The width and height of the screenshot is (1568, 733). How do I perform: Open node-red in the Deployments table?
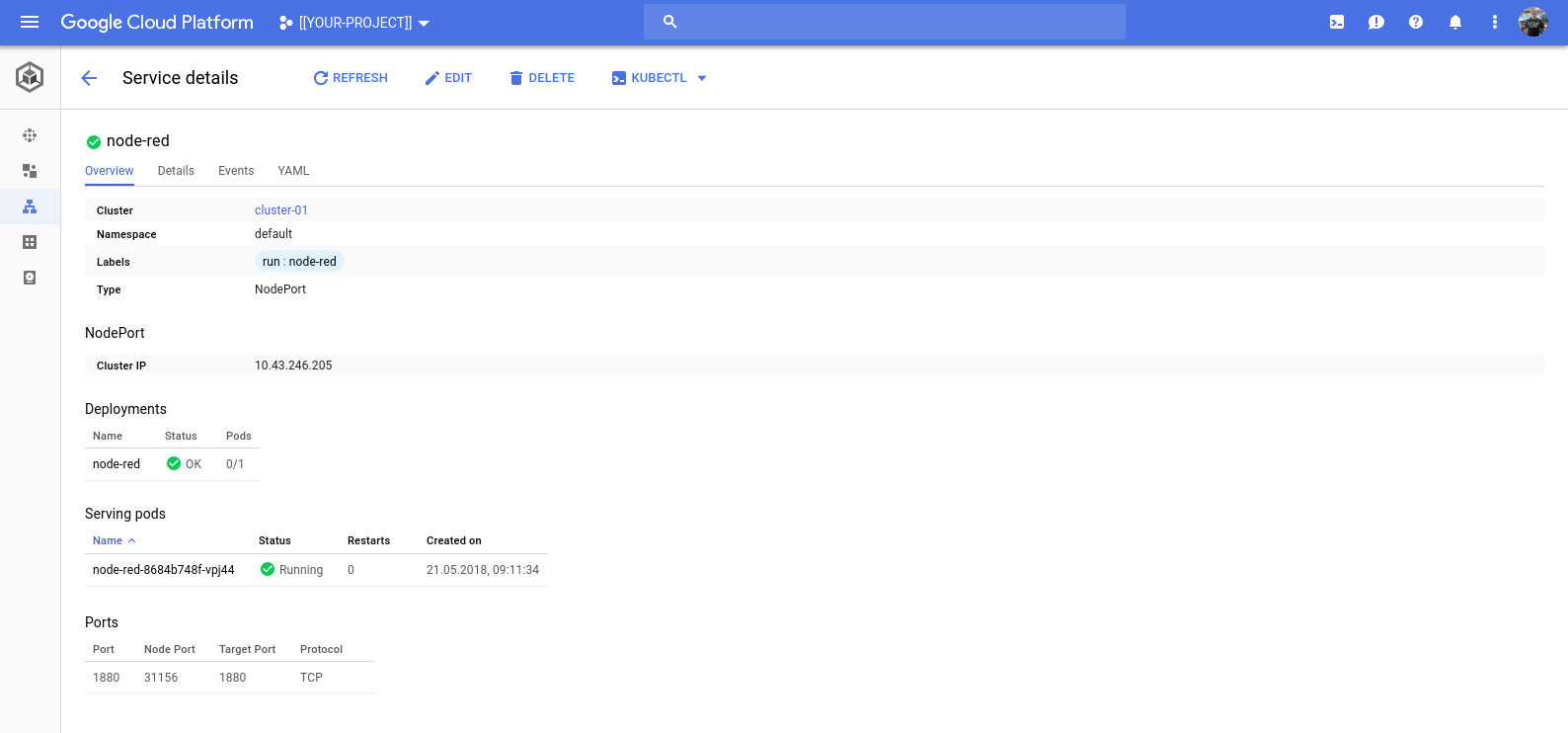tap(117, 464)
